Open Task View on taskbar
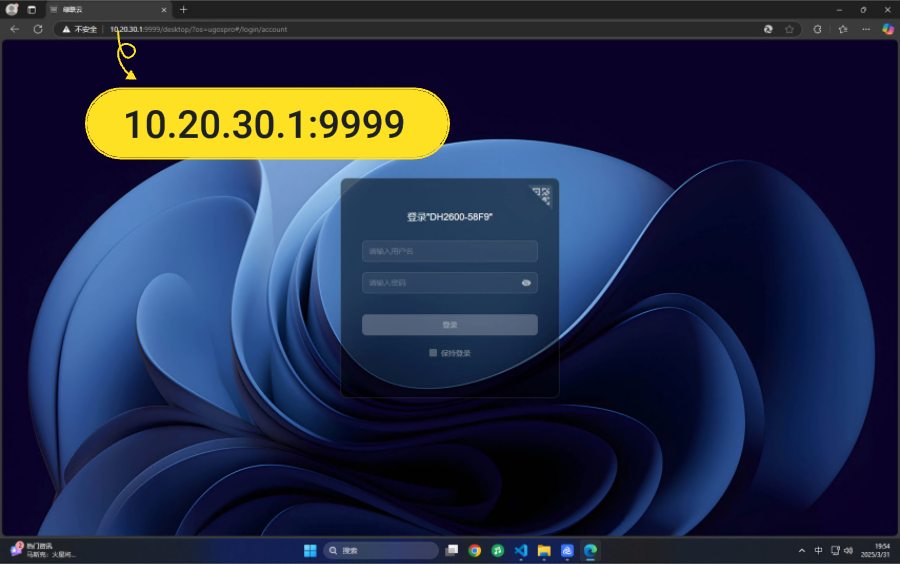Viewport: 900px width, 564px height. (x=452, y=551)
